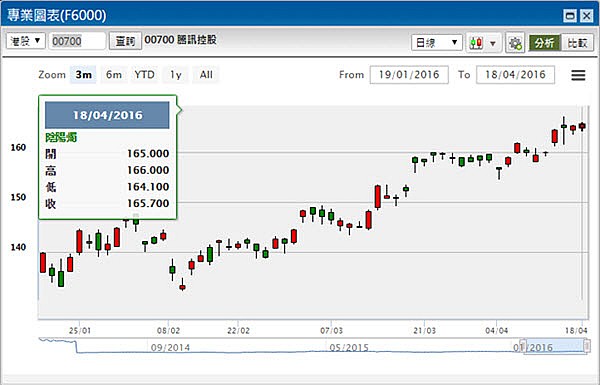Viewport: 600px width, 385px height.
Task: Open the hamburger chart export menu
Action: tap(578, 75)
